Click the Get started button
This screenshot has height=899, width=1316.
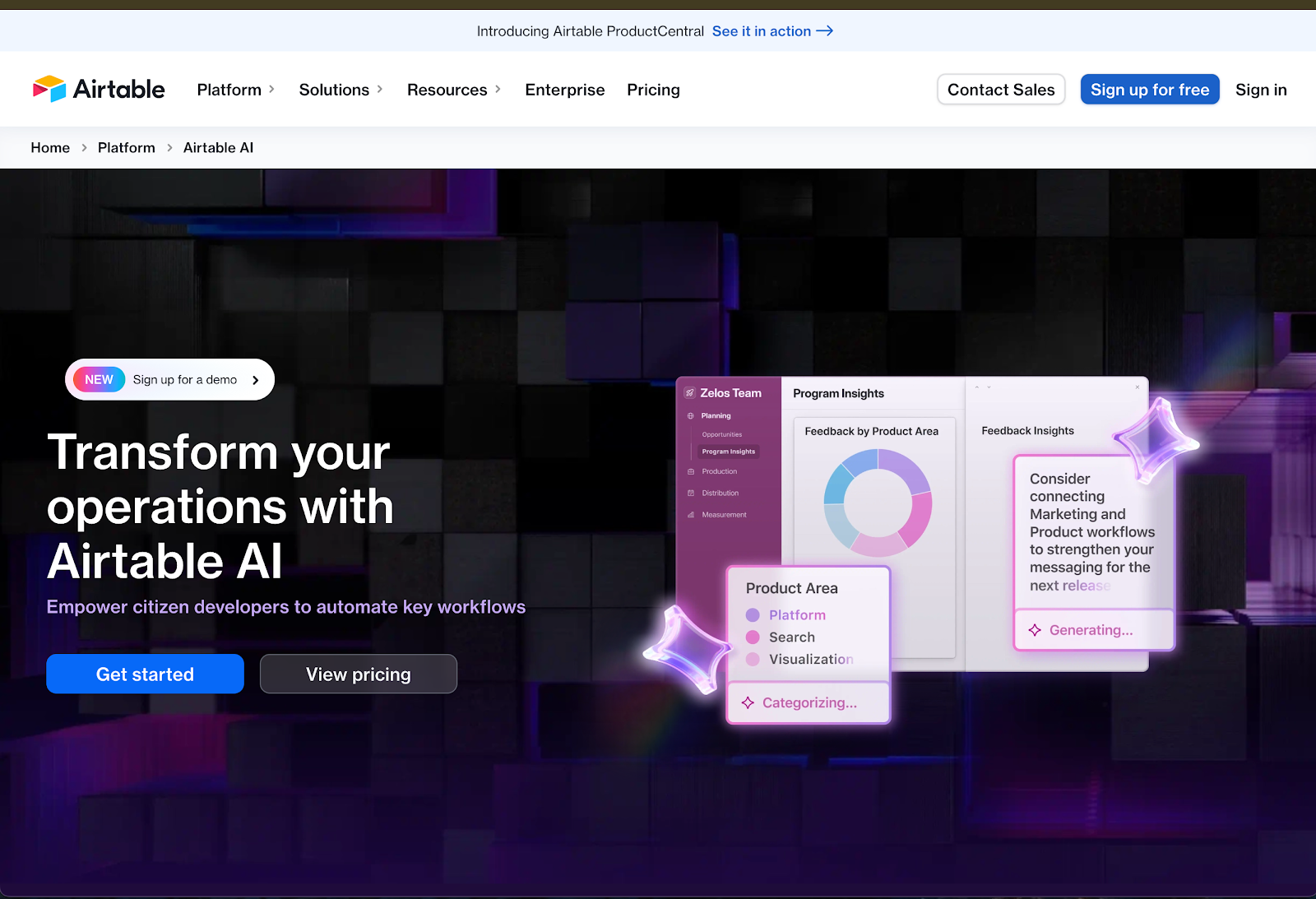[145, 674]
